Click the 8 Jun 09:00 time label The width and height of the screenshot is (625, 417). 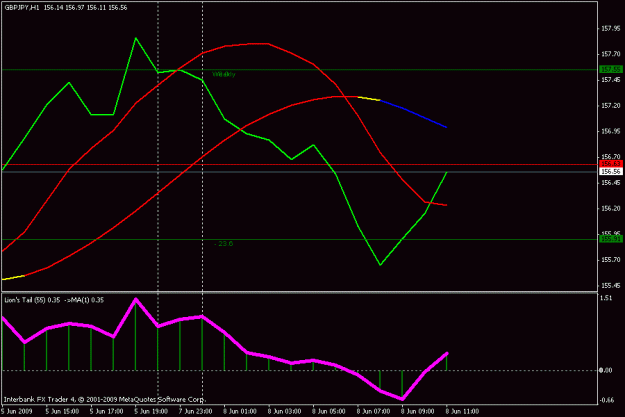(418, 411)
